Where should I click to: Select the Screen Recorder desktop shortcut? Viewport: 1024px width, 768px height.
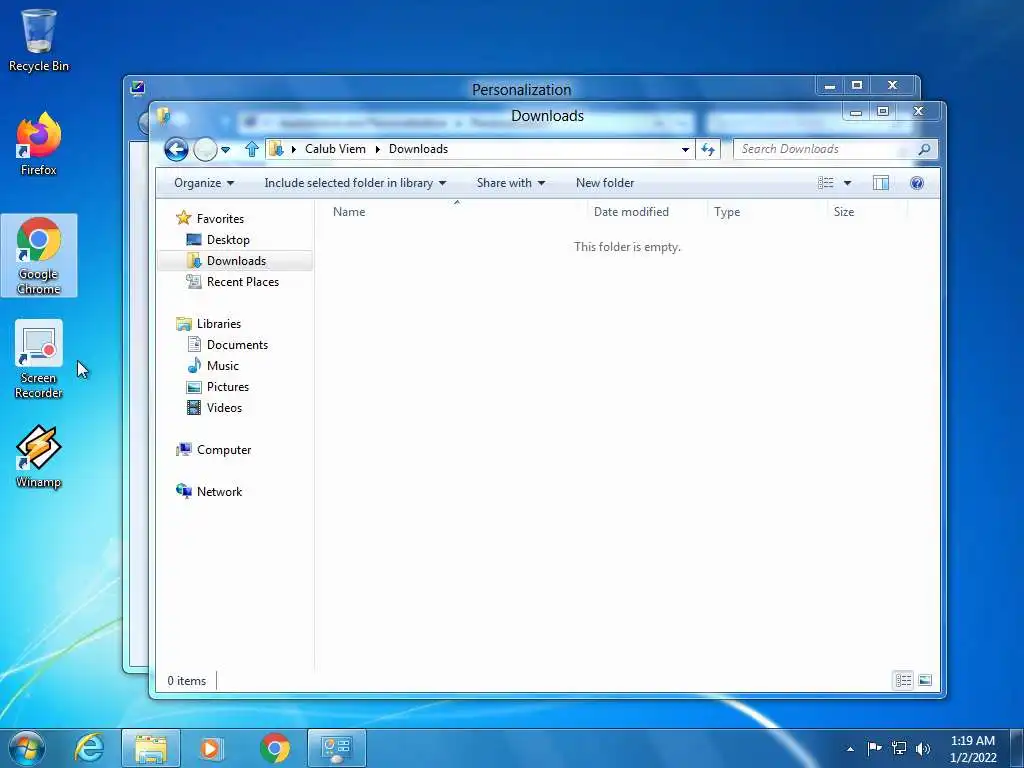[x=39, y=359]
